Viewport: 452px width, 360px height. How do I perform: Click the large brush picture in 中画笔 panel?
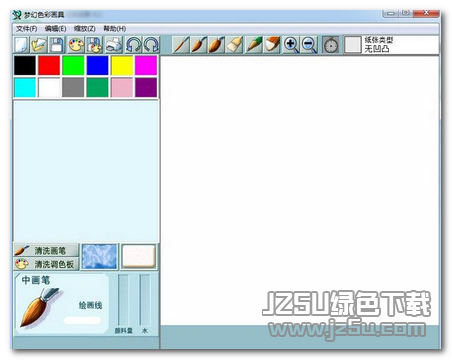point(41,308)
